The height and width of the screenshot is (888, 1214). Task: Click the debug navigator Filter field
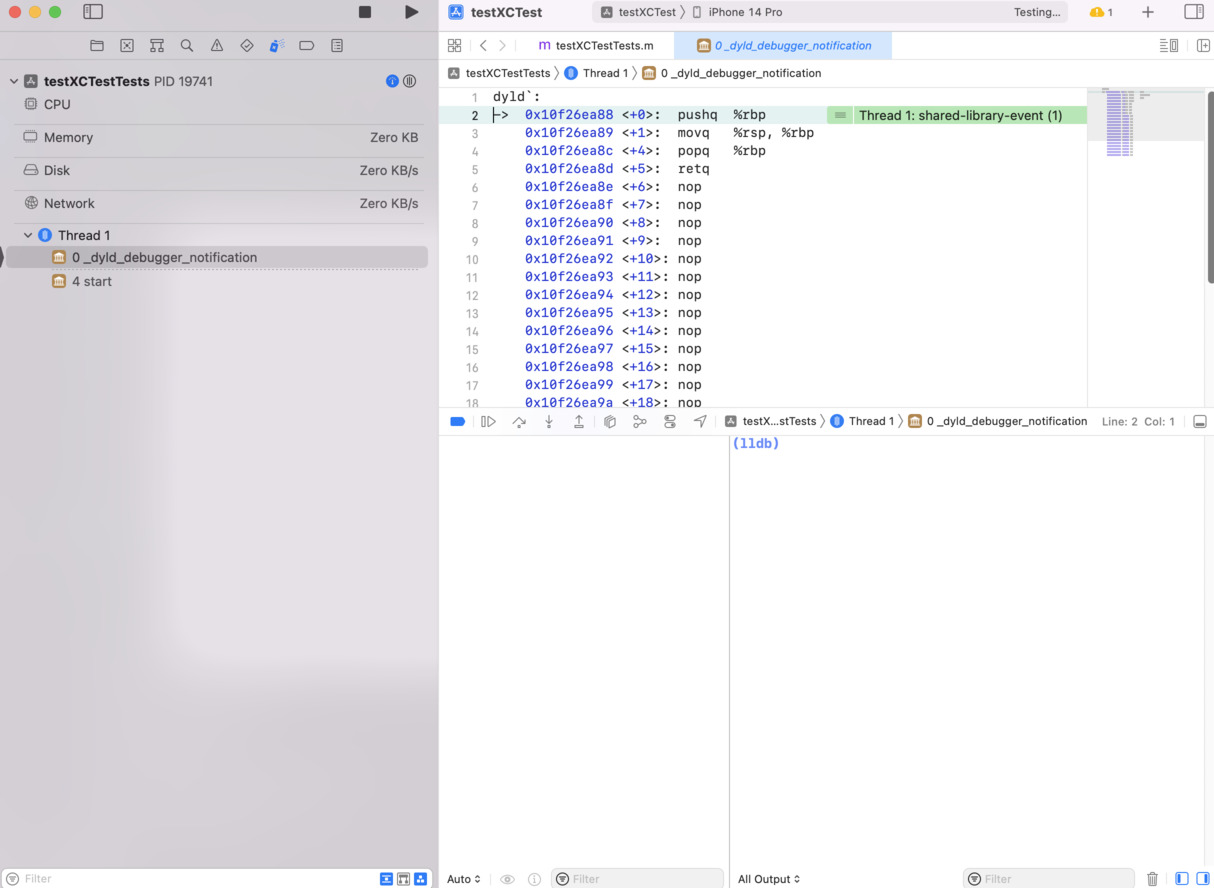190,878
